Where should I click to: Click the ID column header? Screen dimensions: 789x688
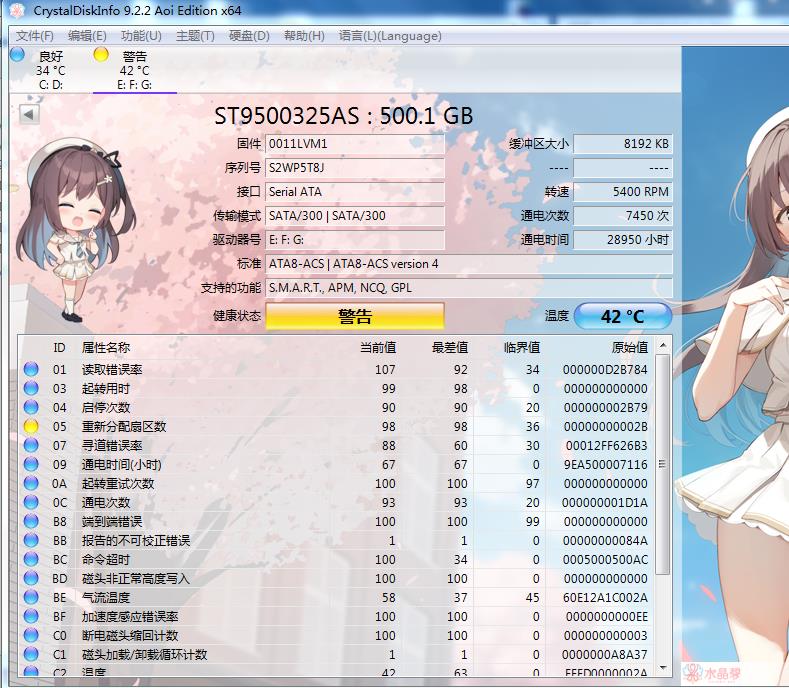coord(59,347)
